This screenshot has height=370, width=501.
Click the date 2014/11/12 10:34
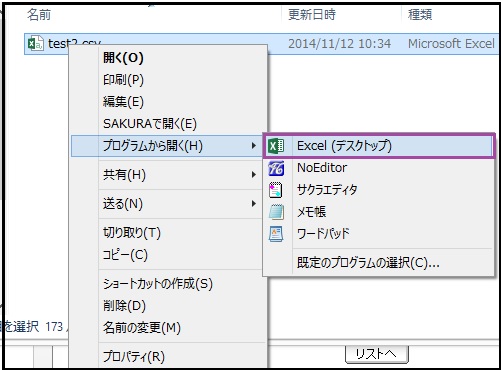click(x=339, y=44)
